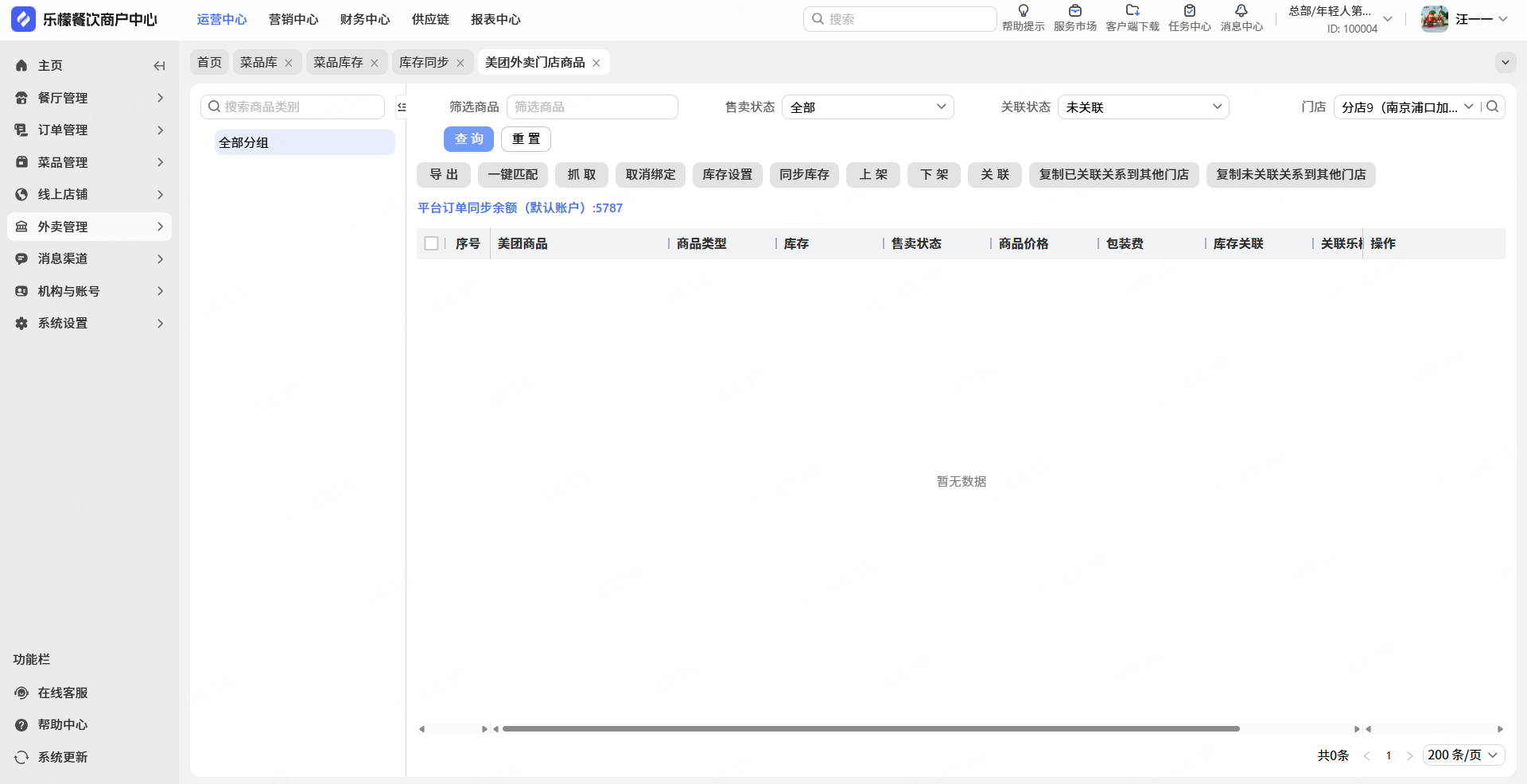
Task: Click the 查询 button
Action: [x=468, y=138]
